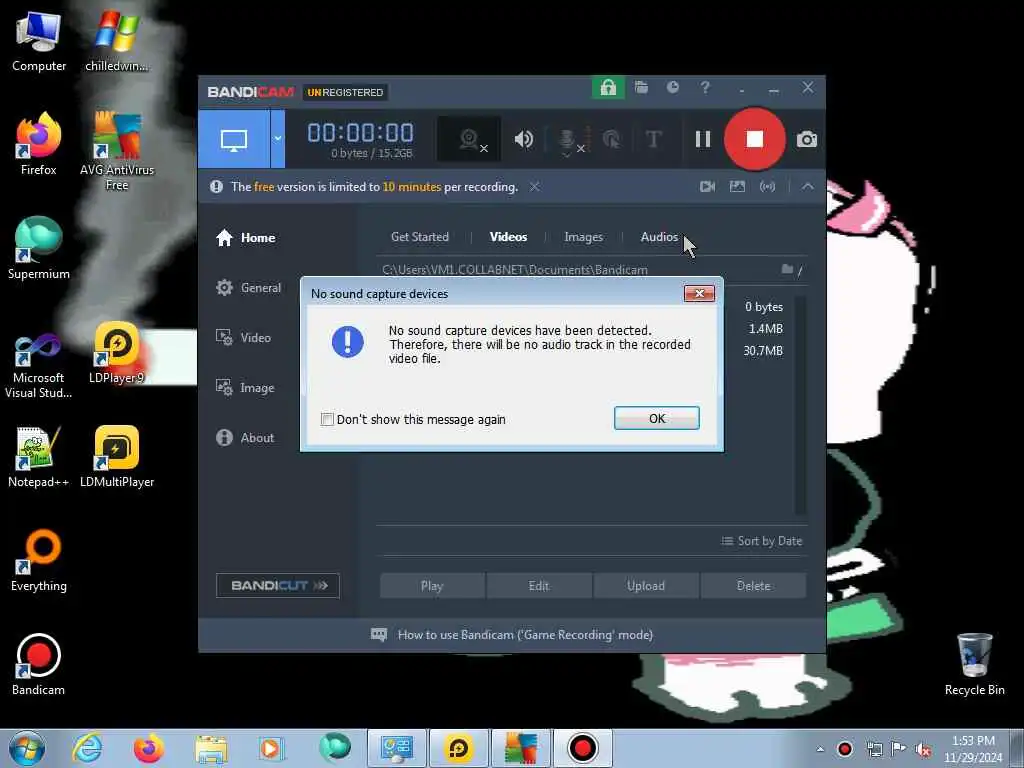Open Sort by Date menu

761,541
